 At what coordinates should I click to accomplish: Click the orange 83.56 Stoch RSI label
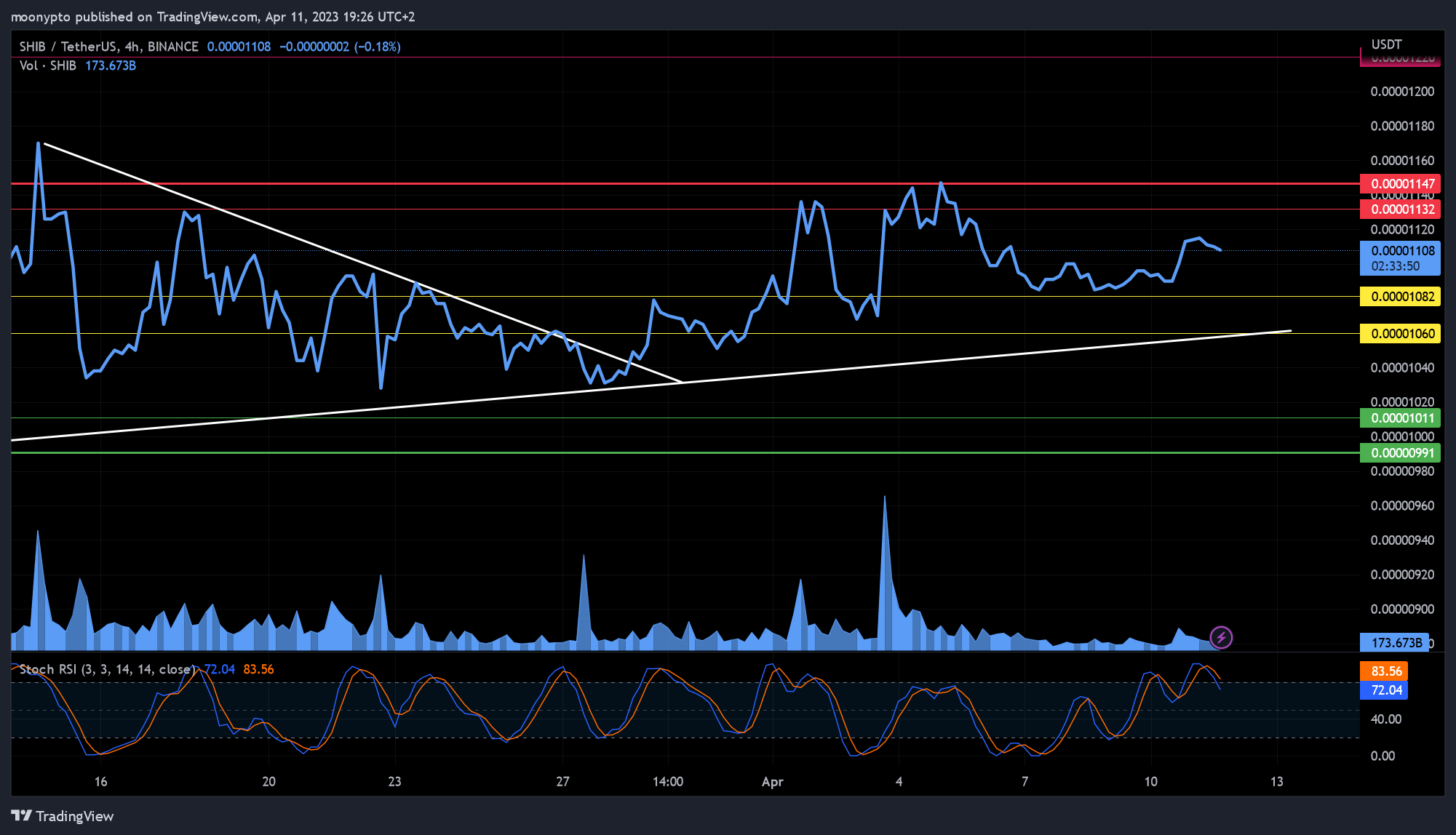pyautogui.click(x=1384, y=671)
